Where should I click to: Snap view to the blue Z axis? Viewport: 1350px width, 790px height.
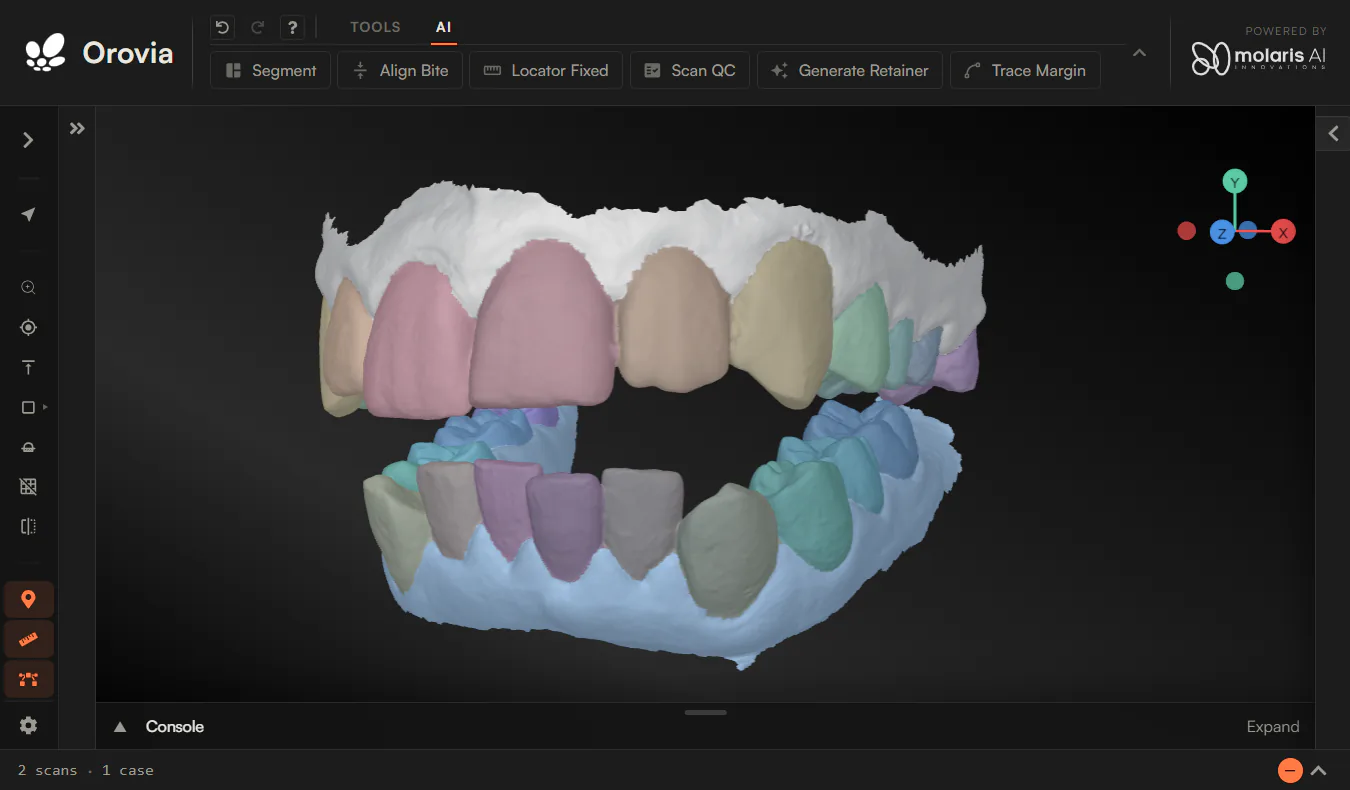pos(1221,233)
